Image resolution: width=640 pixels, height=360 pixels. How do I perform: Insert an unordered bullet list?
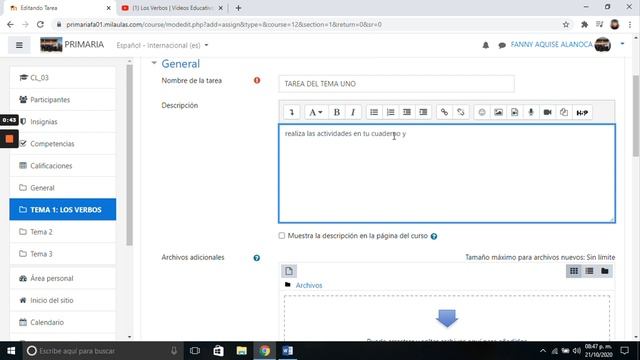(x=374, y=112)
